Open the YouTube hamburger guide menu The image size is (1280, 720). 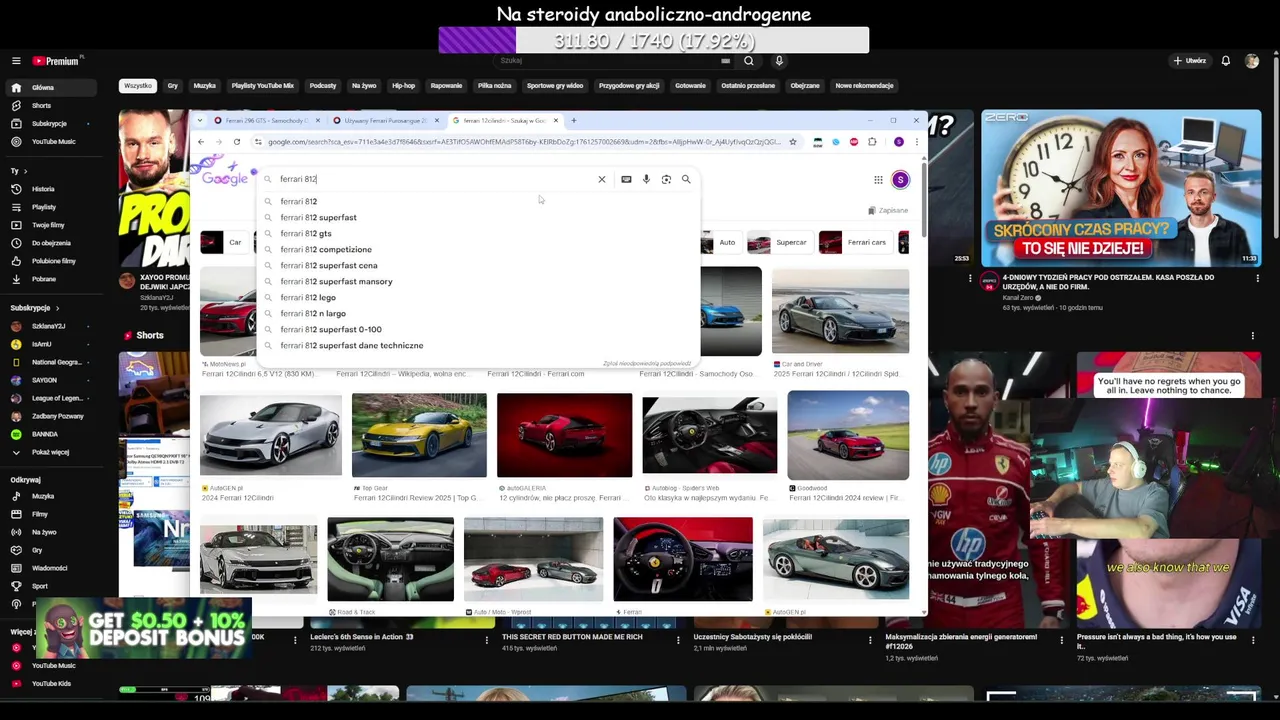16,61
